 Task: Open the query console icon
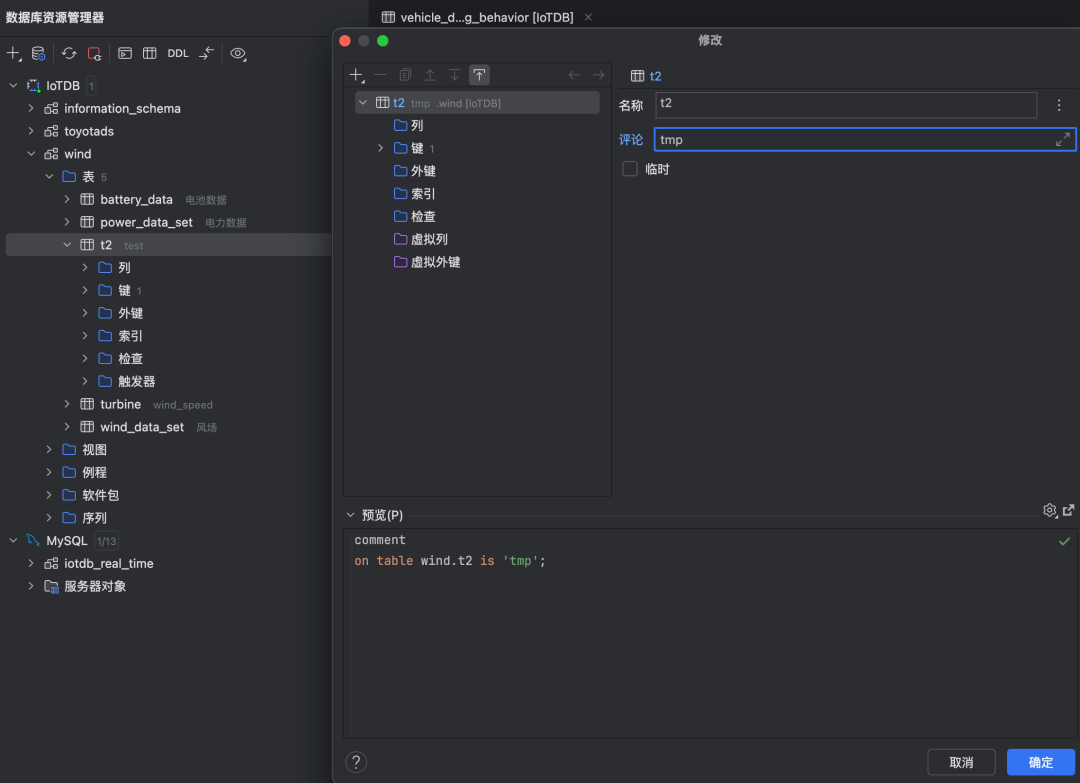click(x=125, y=54)
